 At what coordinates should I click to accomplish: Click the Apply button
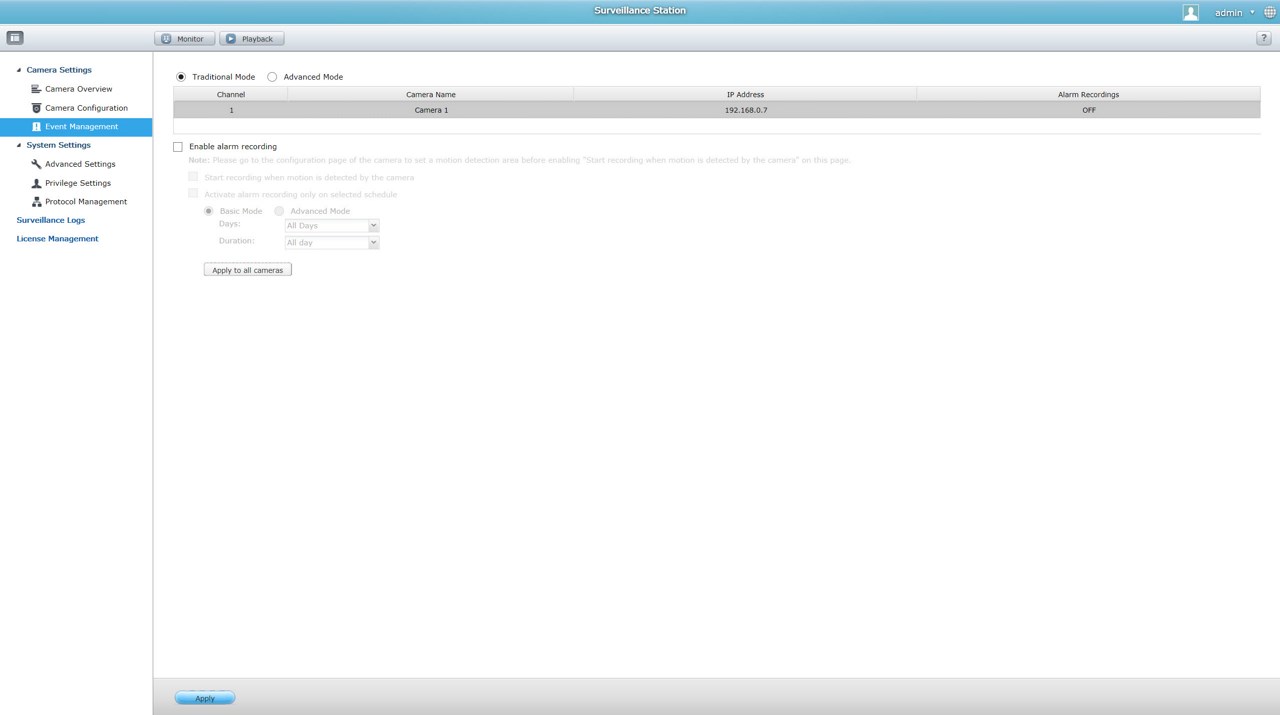tap(205, 698)
